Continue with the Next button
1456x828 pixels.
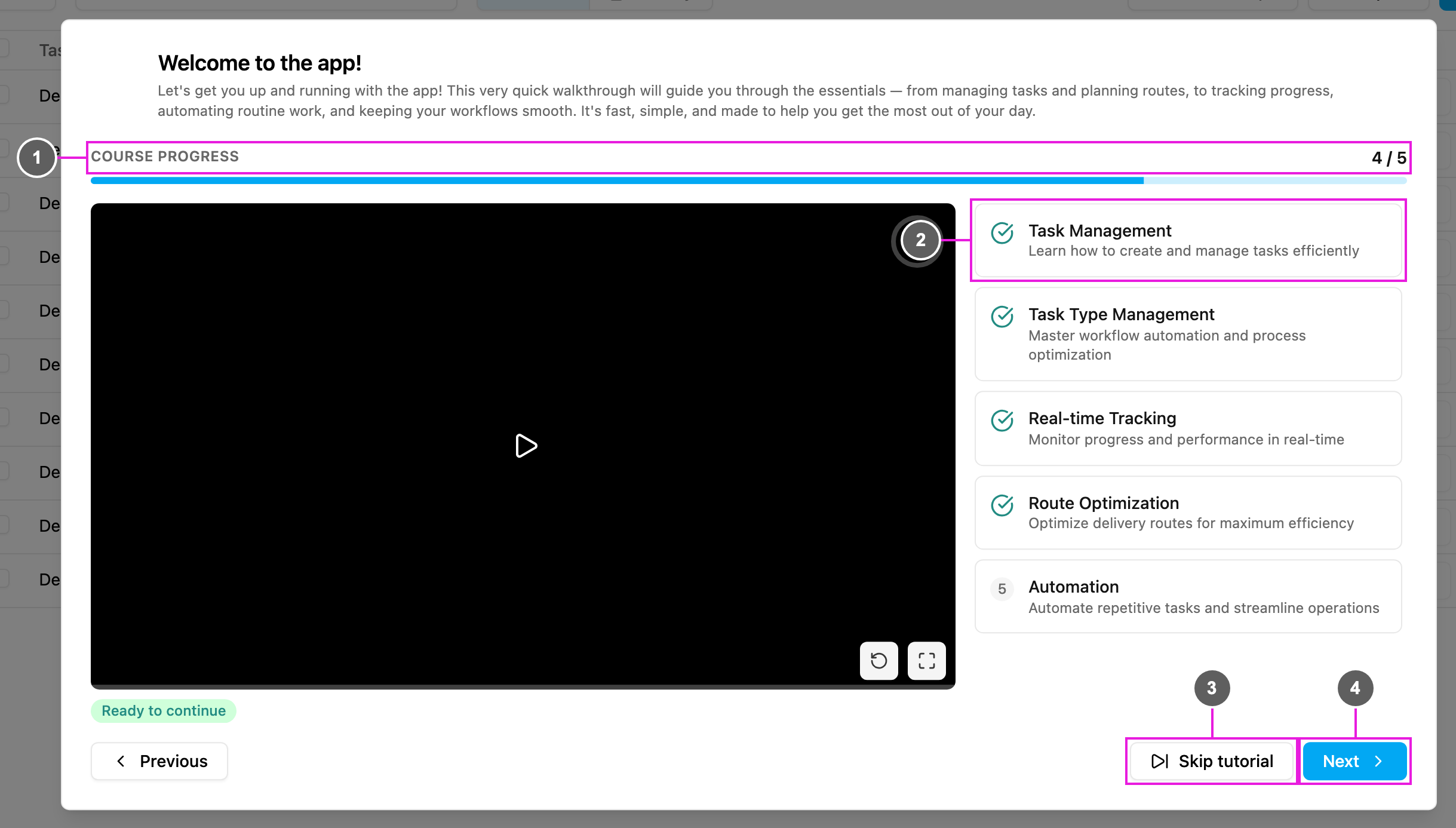pyautogui.click(x=1354, y=761)
